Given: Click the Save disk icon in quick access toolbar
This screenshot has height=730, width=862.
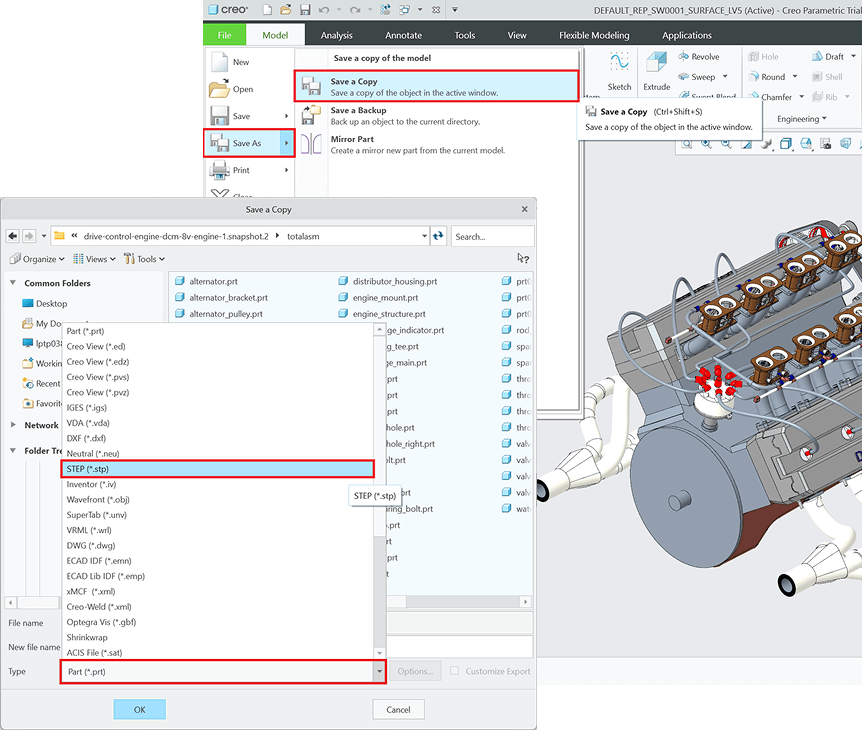Looking at the screenshot, I should coord(305,9).
